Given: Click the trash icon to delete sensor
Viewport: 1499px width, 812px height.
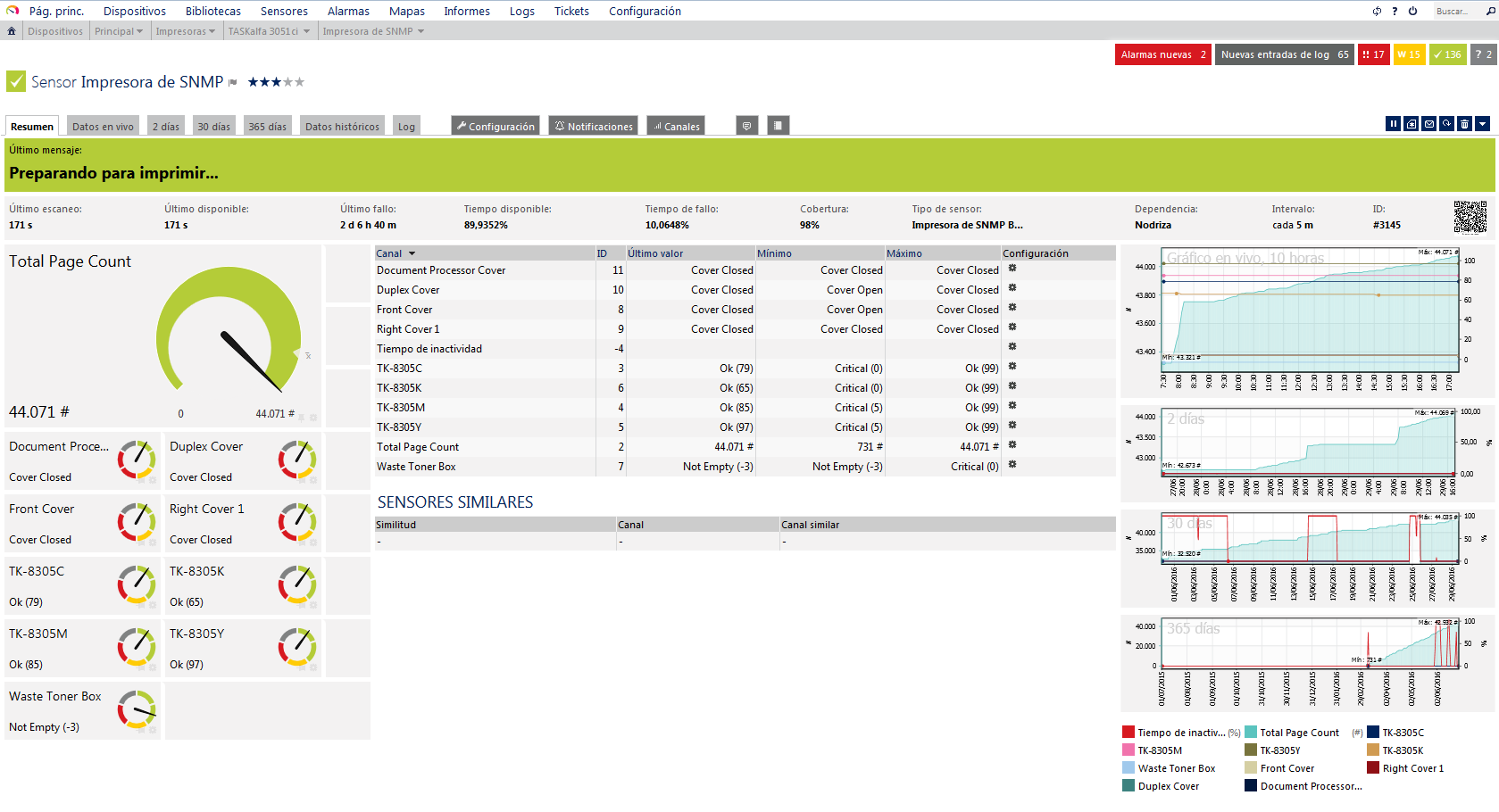Looking at the screenshot, I should (x=1464, y=124).
